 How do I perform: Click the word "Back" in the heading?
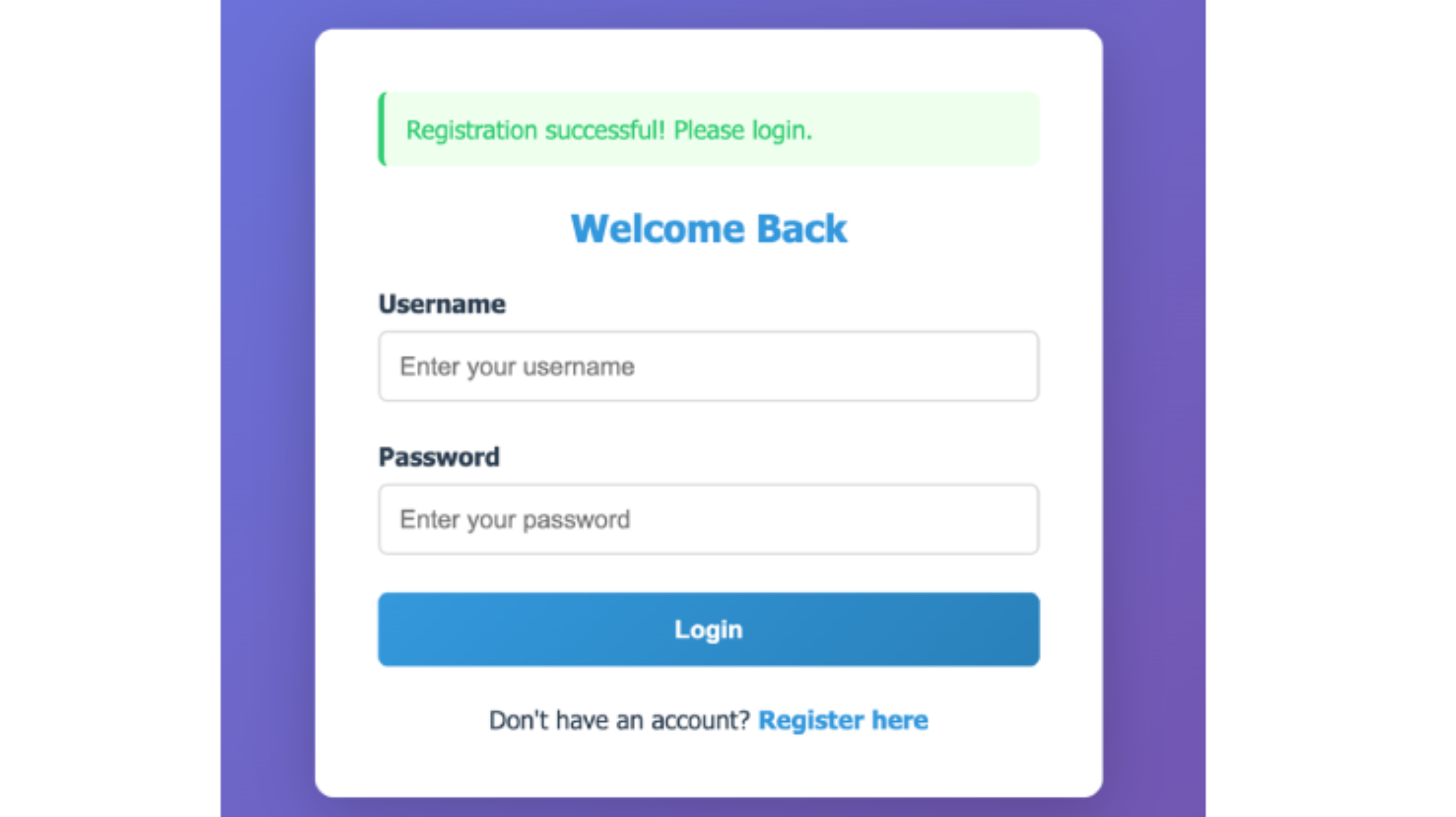[x=801, y=229]
